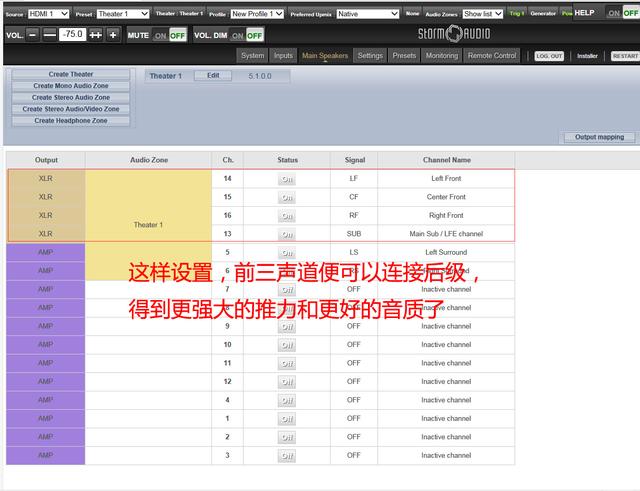Switch on inactive channel 10
The height and width of the screenshot is (491, 640).
coord(287,345)
